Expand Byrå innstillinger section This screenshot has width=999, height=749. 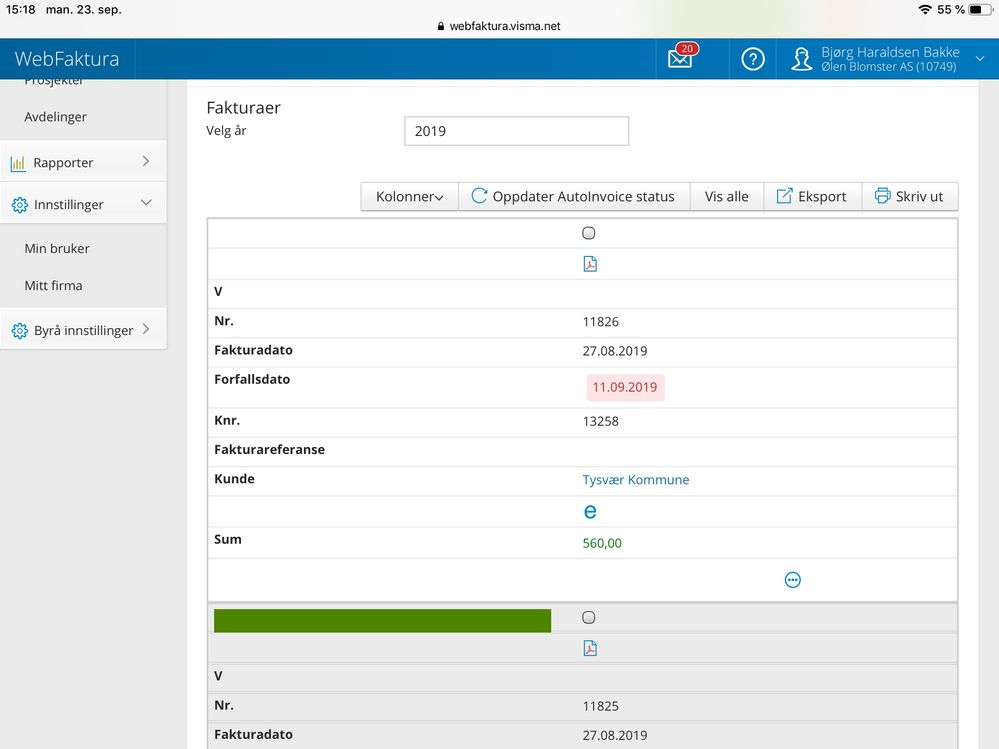click(x=83, y=329)
